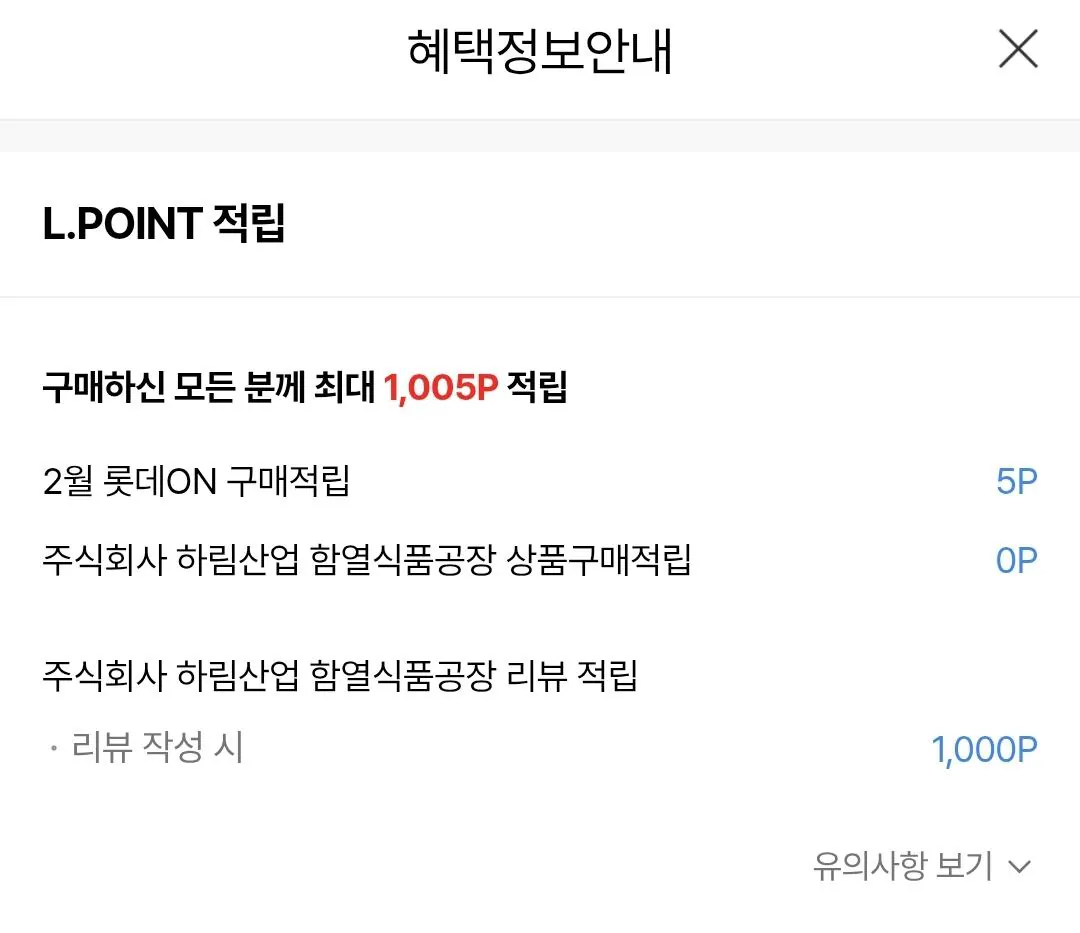1080x933 pixels.
Task: Select the 리뷰 작성 시 item
Action: click(157, 748)
